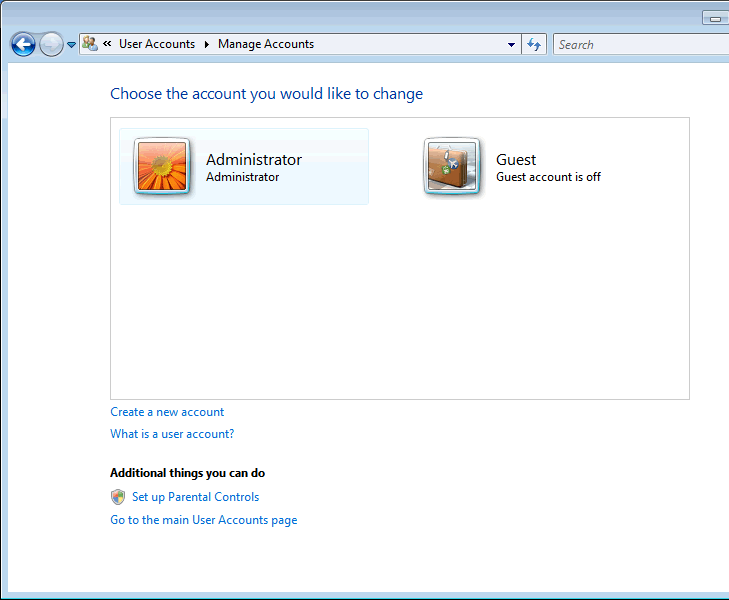Click the Back navigation arrow button
Image resolution: width=729 pixels, height=600 pixels.
click(23, 44)
